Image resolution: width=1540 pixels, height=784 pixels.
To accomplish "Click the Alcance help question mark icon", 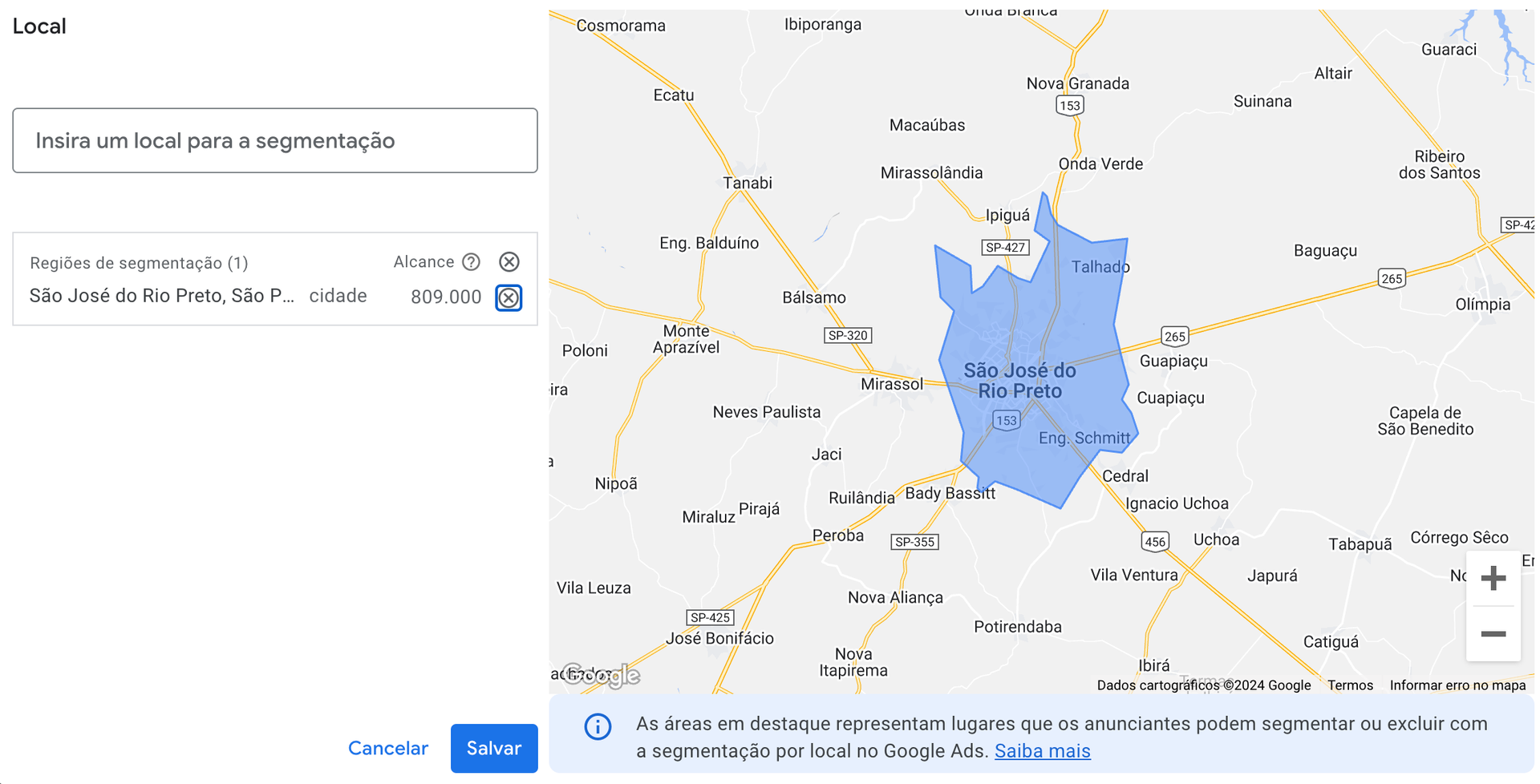I will (471, 262).
